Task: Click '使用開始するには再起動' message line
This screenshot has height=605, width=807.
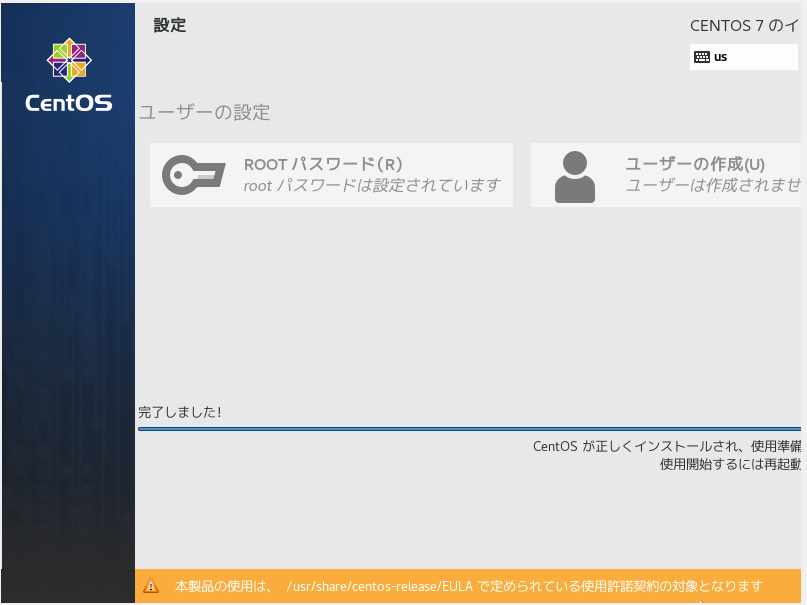Action: (x=730, y=464)
